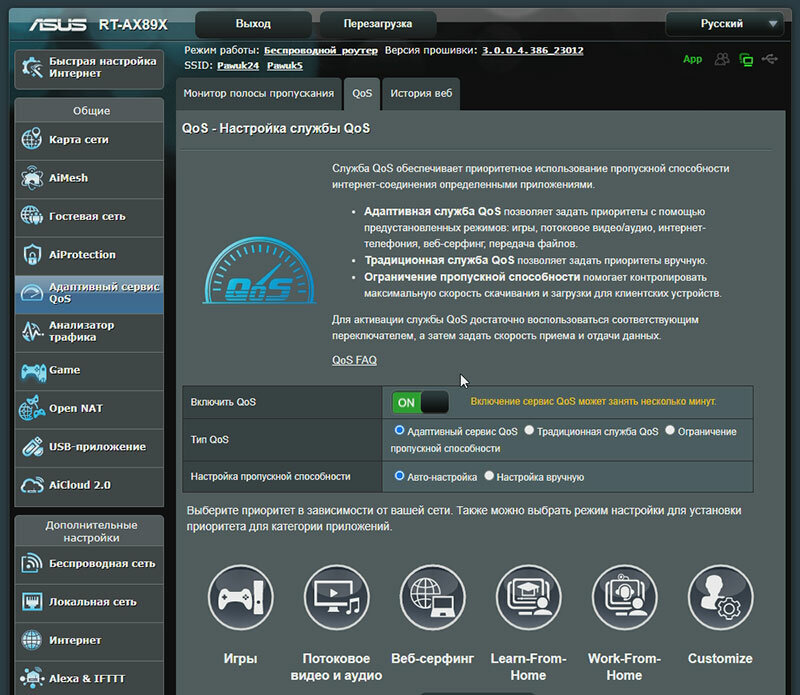Open AiProtection shield icon
Screen dimensions: 800x695
tap(32, 254)
